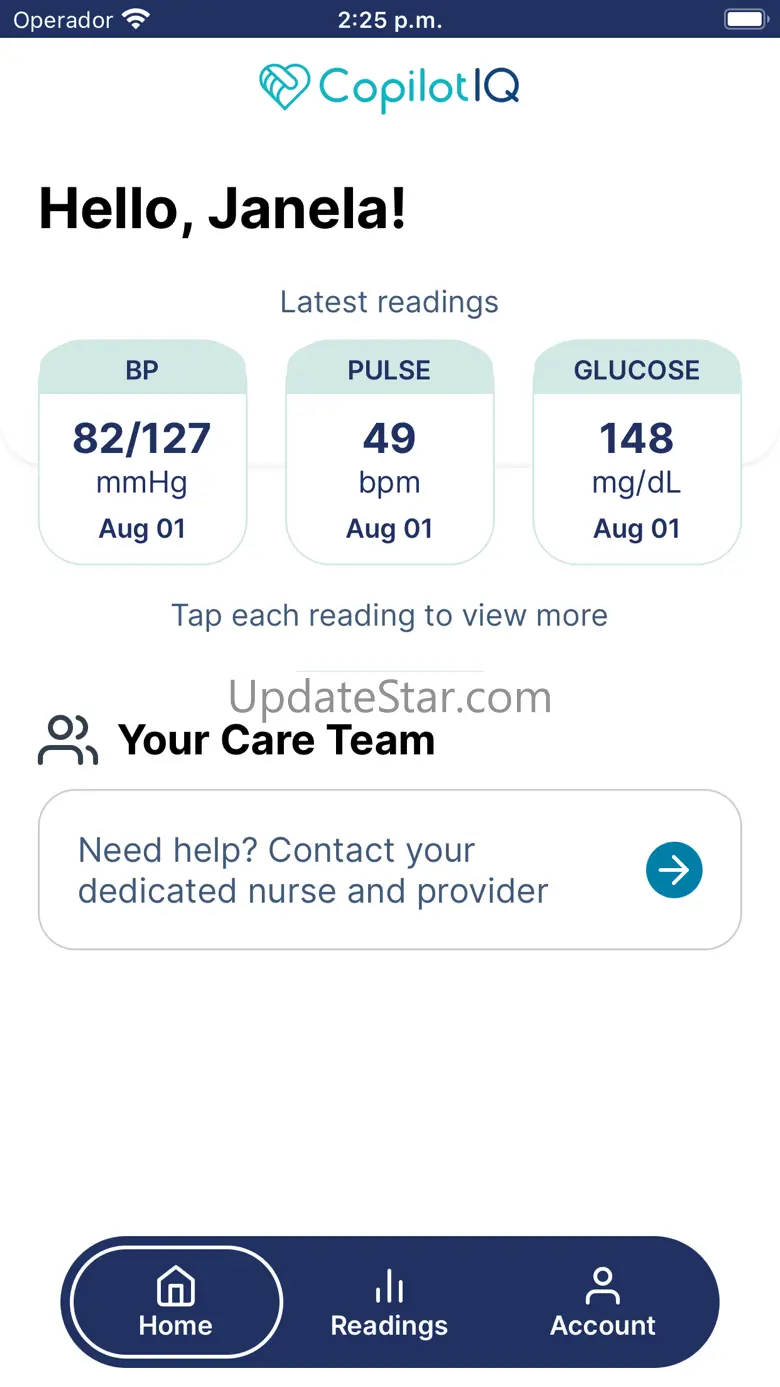780x1387 pixels.
Task: Tap the Account person icon
Action: tap(603, 1286)
